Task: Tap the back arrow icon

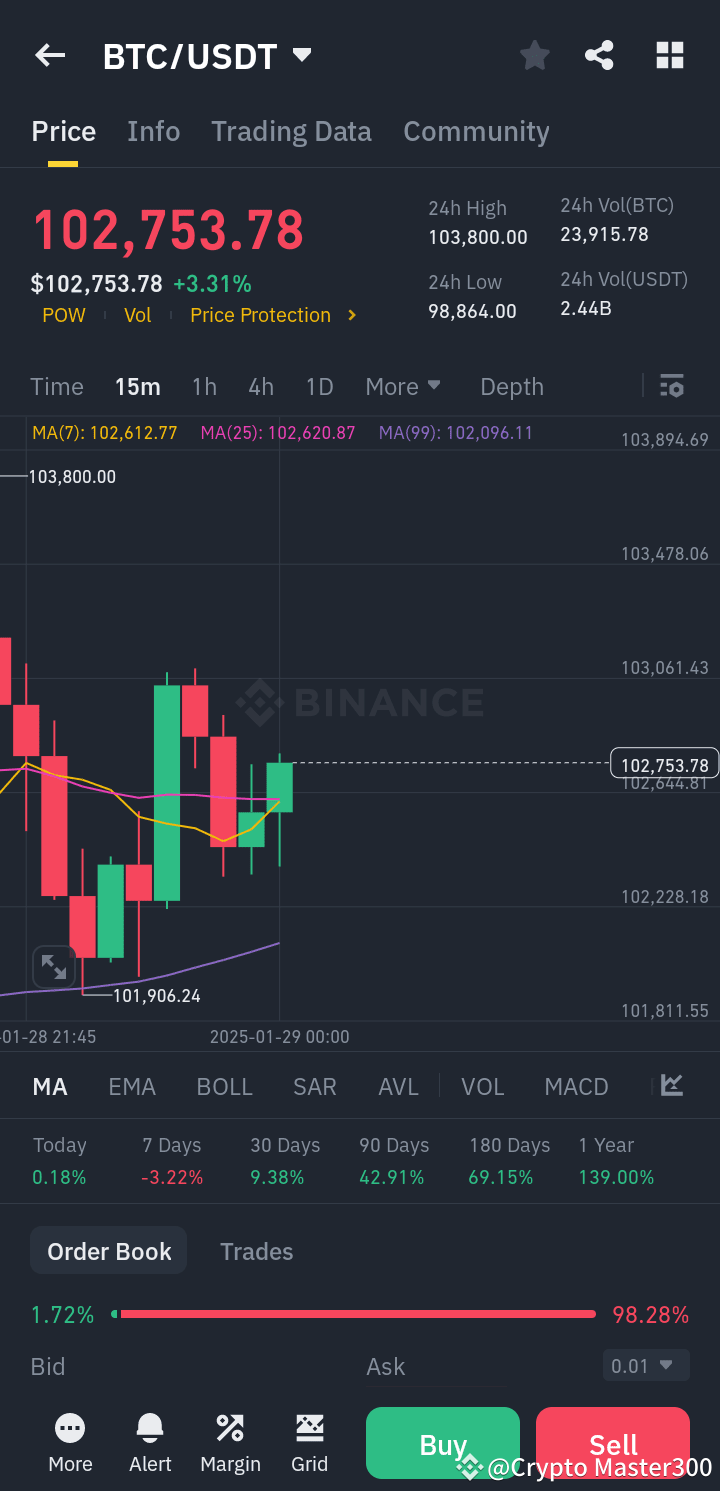Action: tap(50, 56)
